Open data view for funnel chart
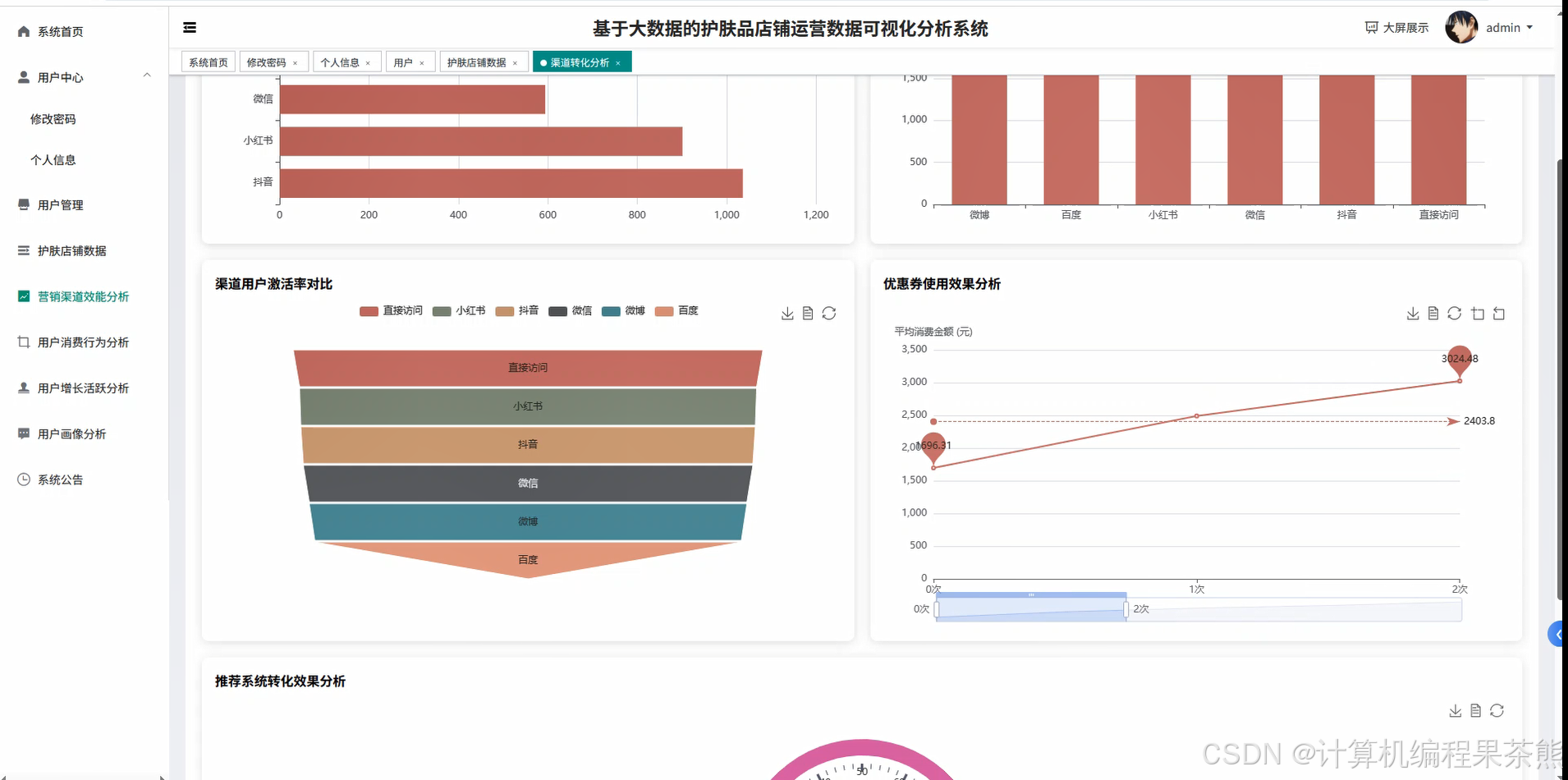The height and width of the screenshot is (780, 1568). tap(808, 314)
